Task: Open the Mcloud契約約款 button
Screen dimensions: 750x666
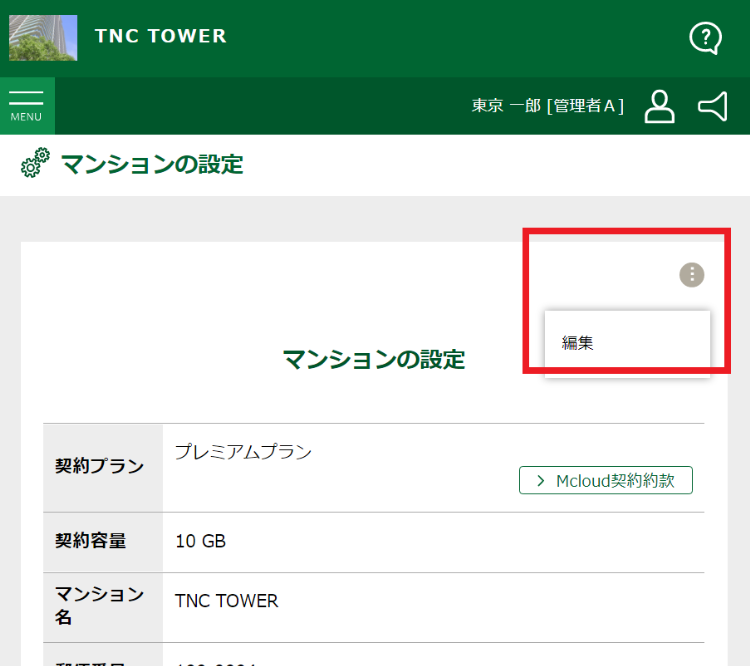Action: (x=605, y=480)
